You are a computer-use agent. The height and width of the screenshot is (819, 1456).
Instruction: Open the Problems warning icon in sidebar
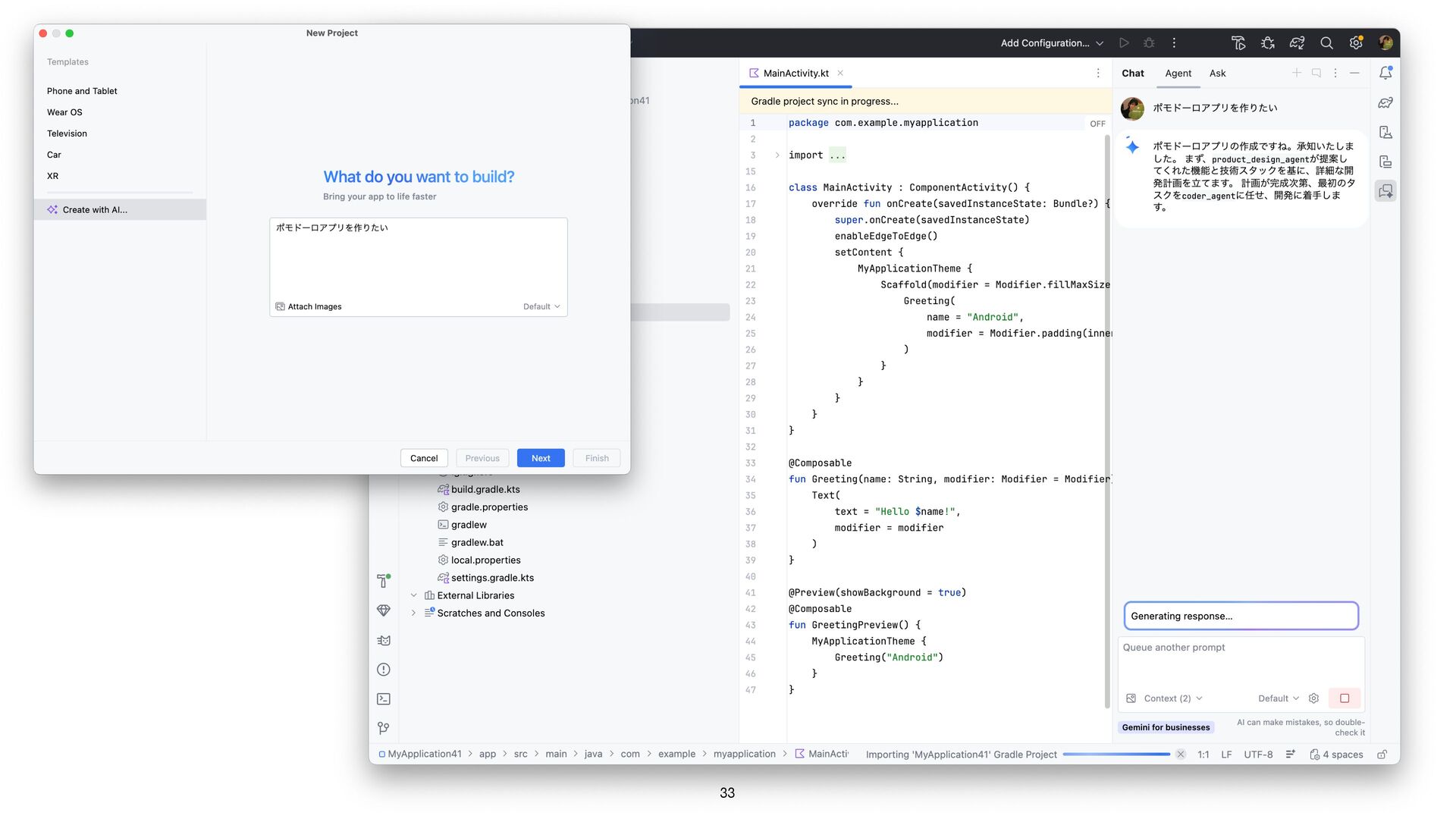[384, 670]
